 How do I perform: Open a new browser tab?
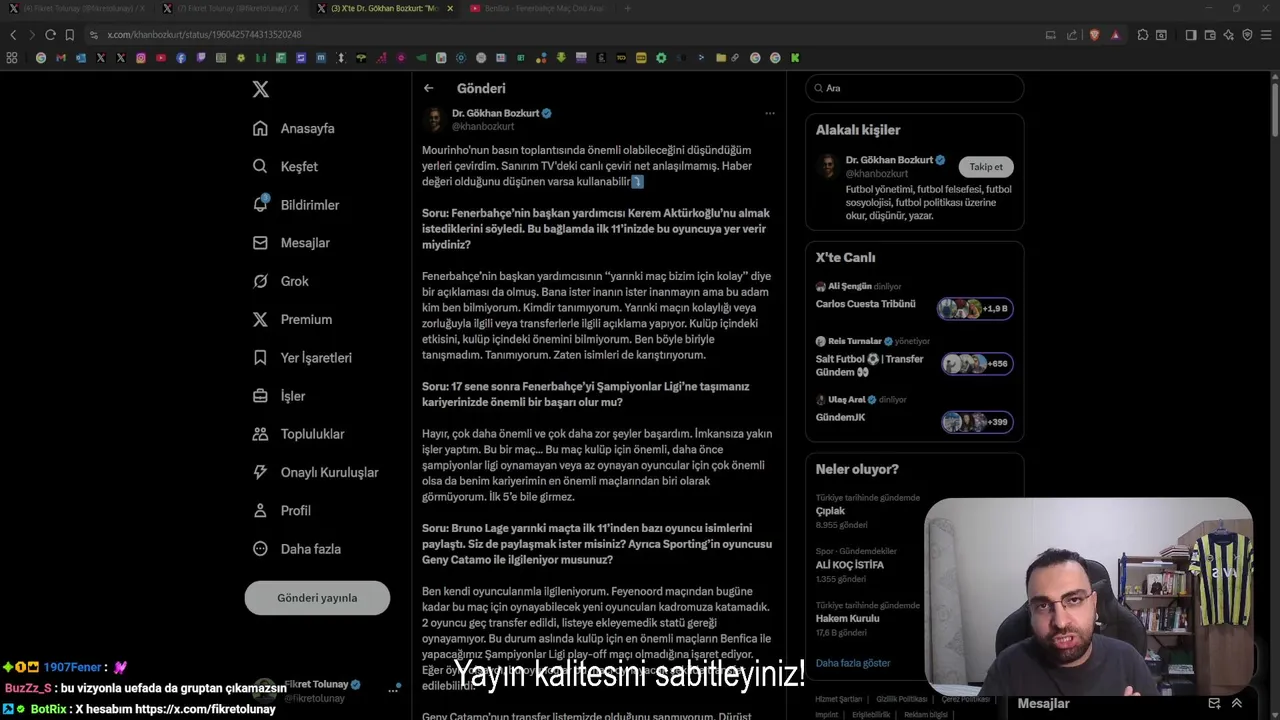click(x=627, y=8)
